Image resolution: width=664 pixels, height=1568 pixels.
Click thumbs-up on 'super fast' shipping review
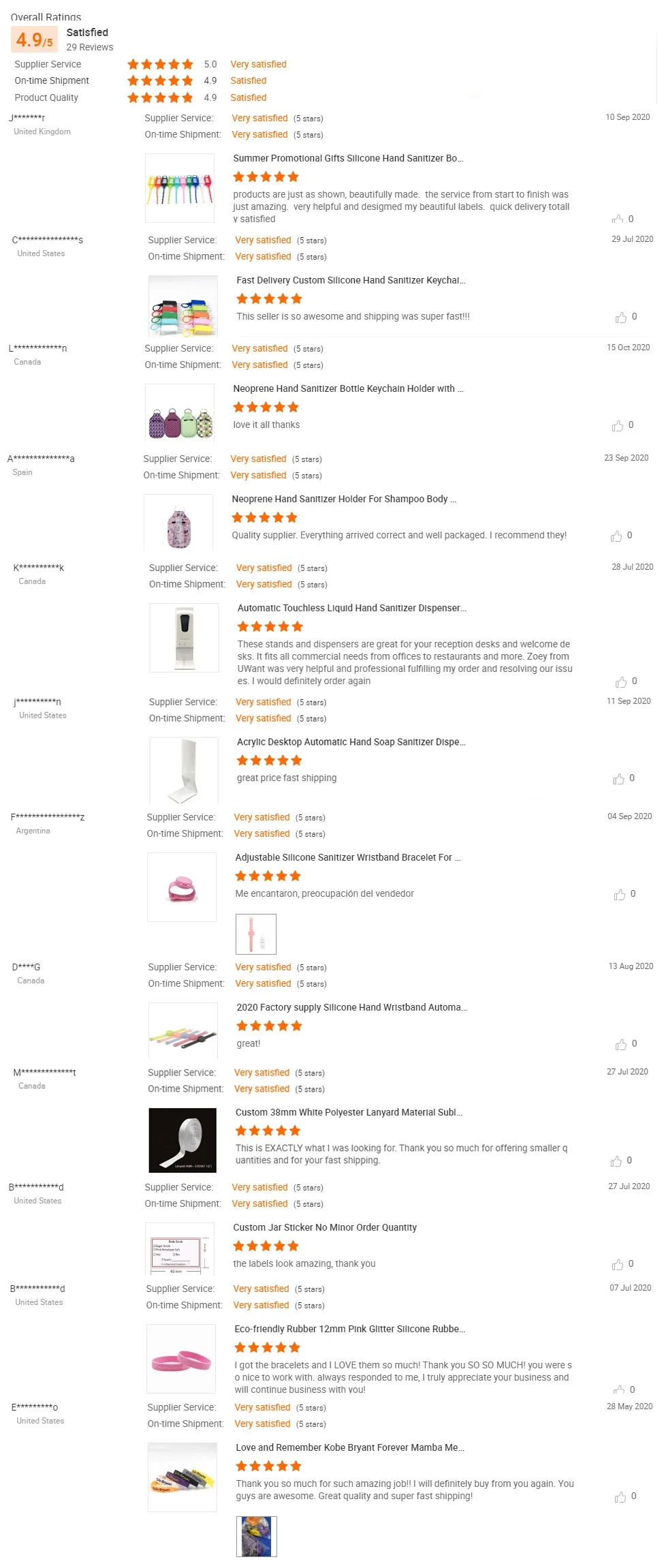[x=621, y=318]
